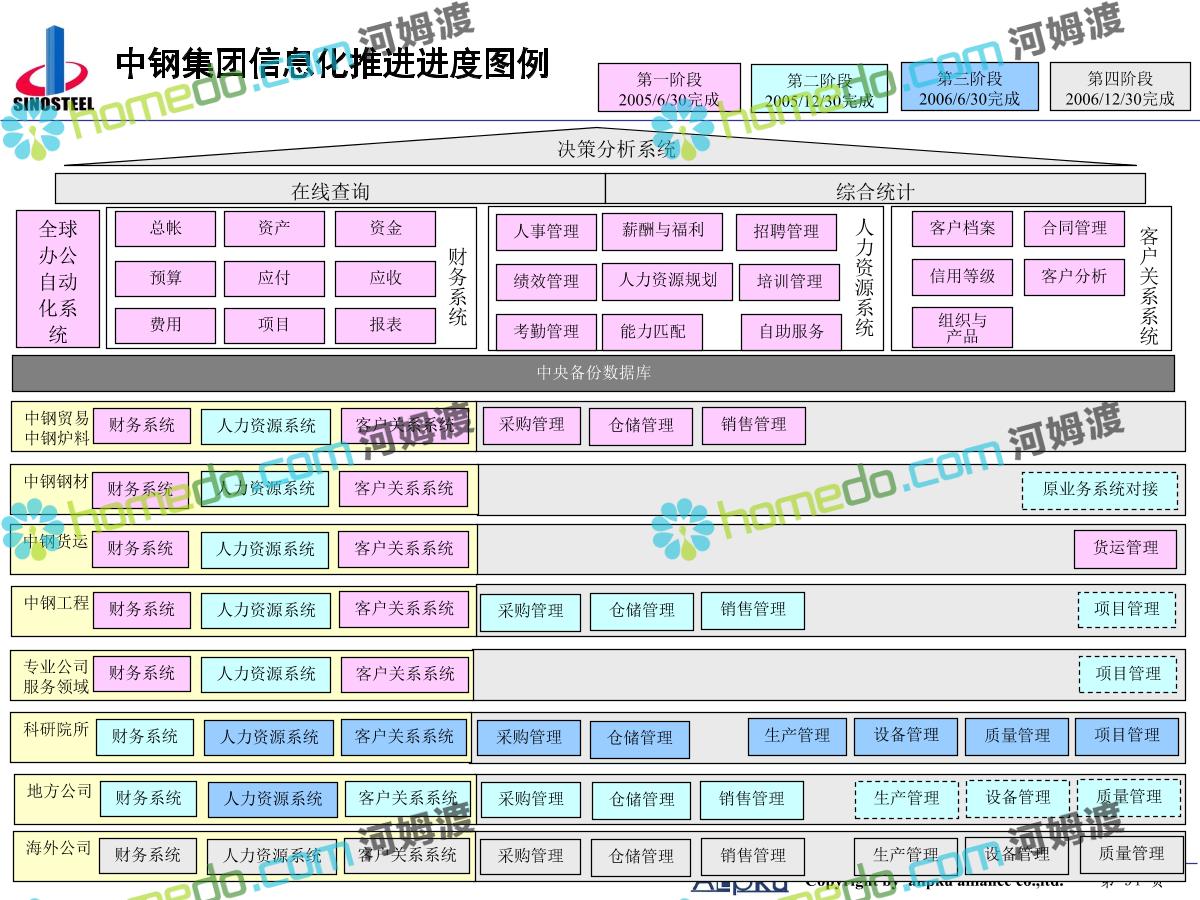Screen dimensions: 1200x900
Task: Click 项目管理 in the 中钢工程 row
Action: (x=1127, y=610)
